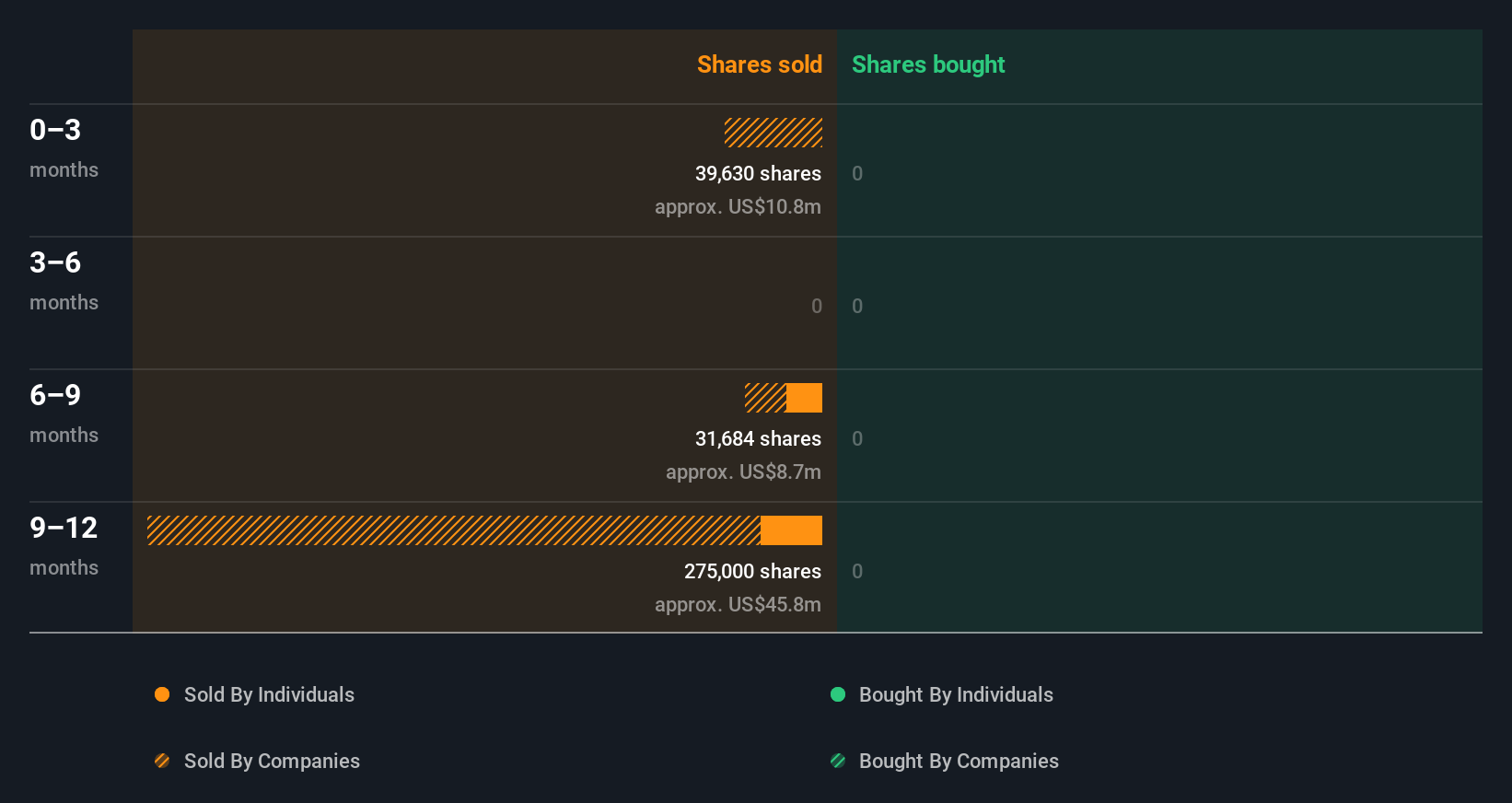Click the approx. US$8.7m value
Viewport: 1512px width, 803px height.
tap(743, 471)
